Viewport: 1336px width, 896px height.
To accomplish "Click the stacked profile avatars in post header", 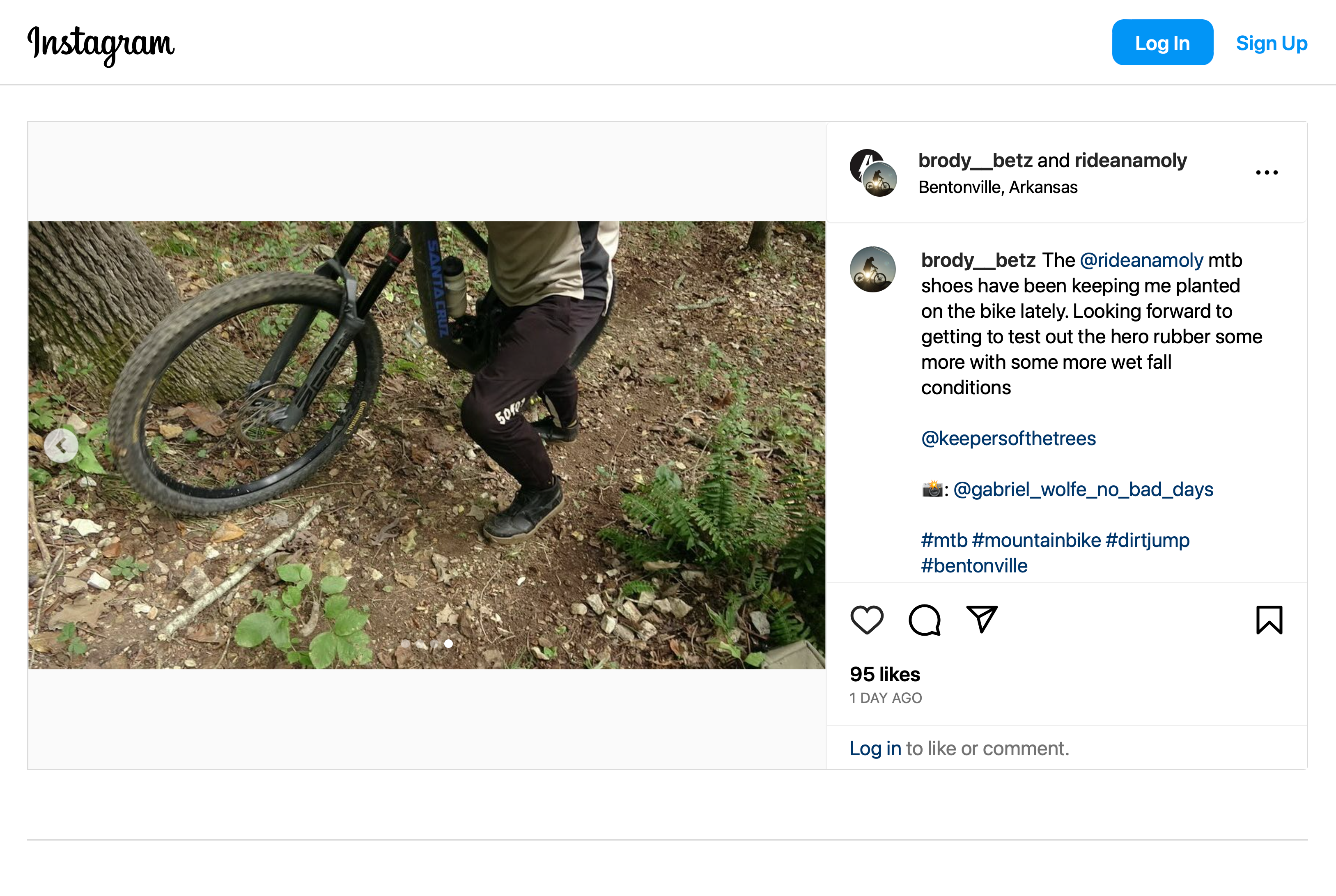I will tap(873, 173).
